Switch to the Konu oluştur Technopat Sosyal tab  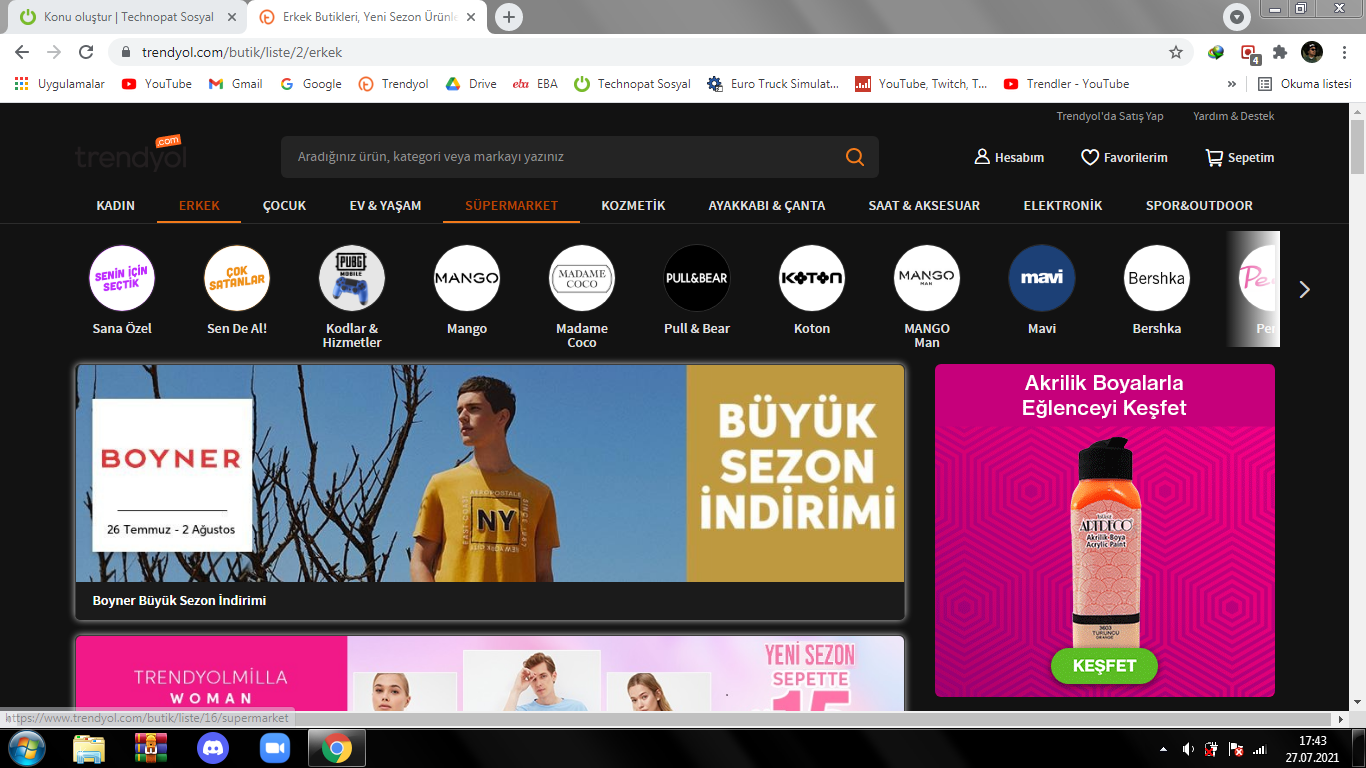[x=126, y=17]
